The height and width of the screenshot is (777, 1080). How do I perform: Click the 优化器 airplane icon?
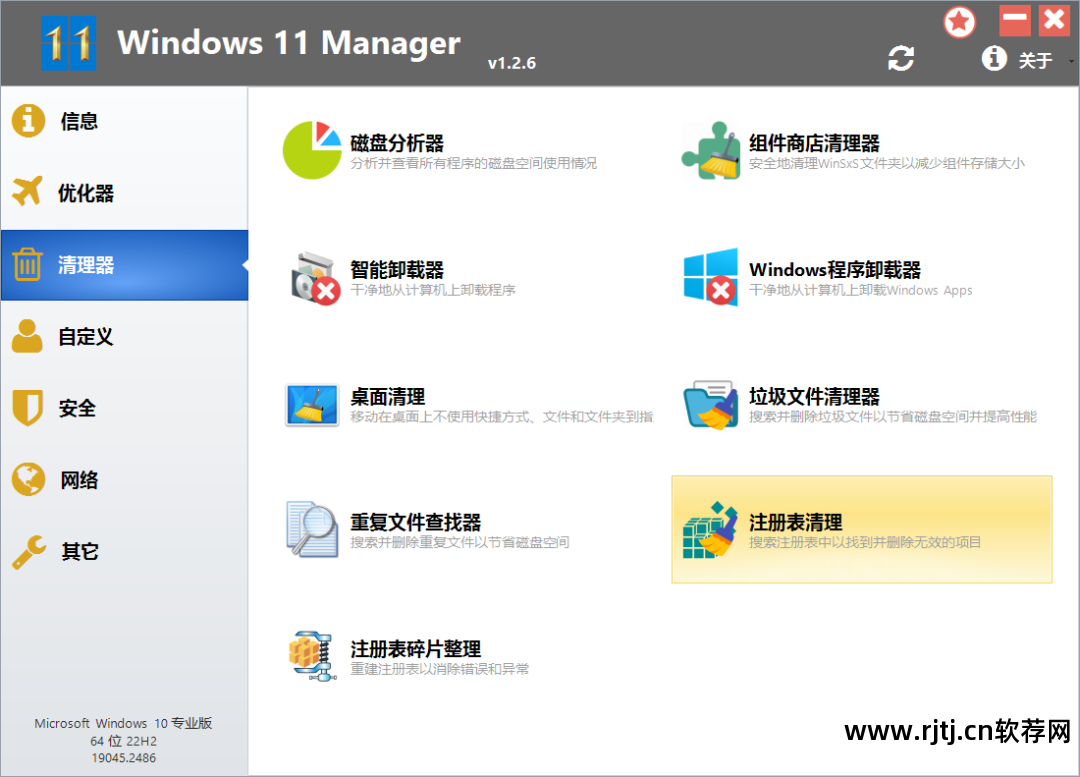28,191
